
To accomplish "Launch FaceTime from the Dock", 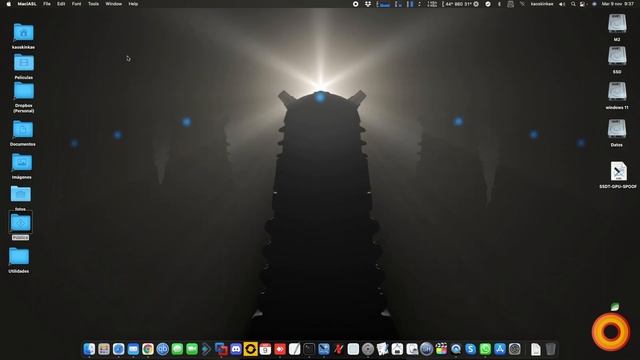I will [x=192, y=349].
